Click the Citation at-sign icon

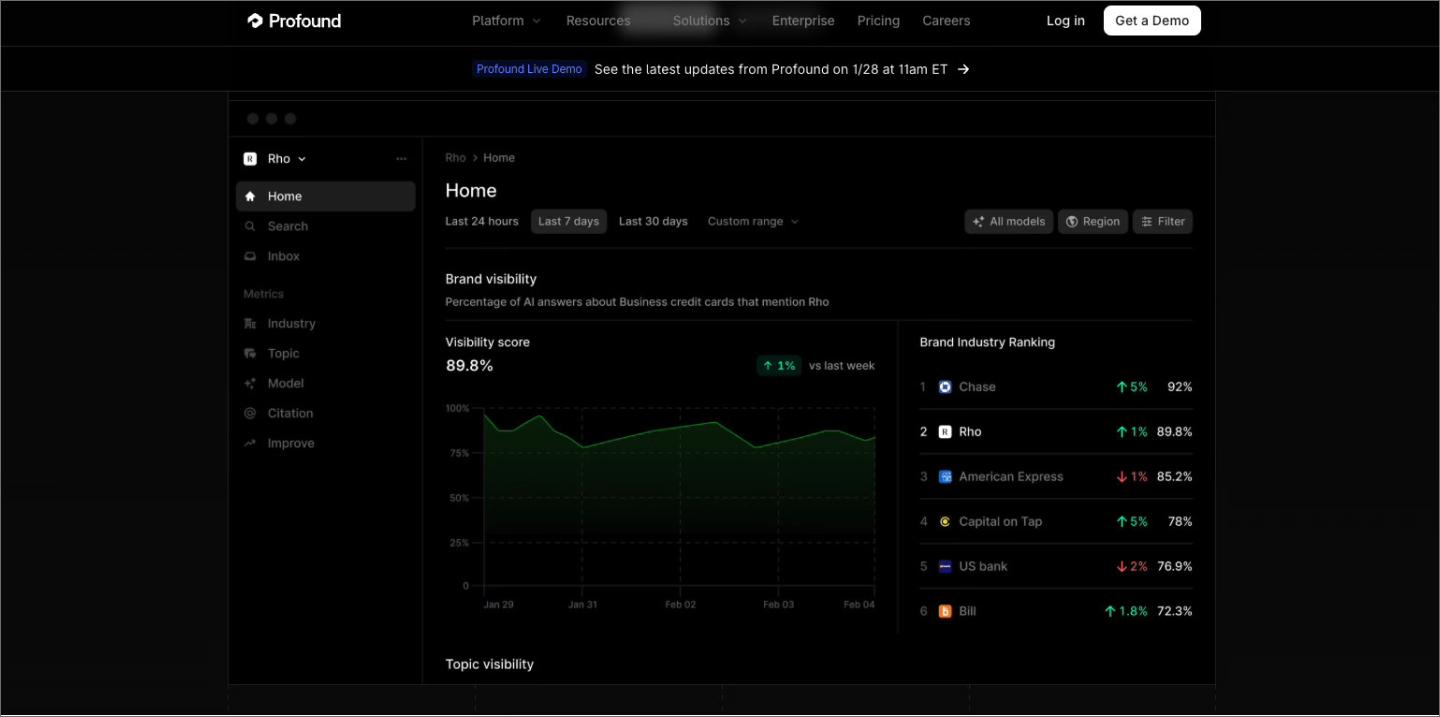[250, 414]
